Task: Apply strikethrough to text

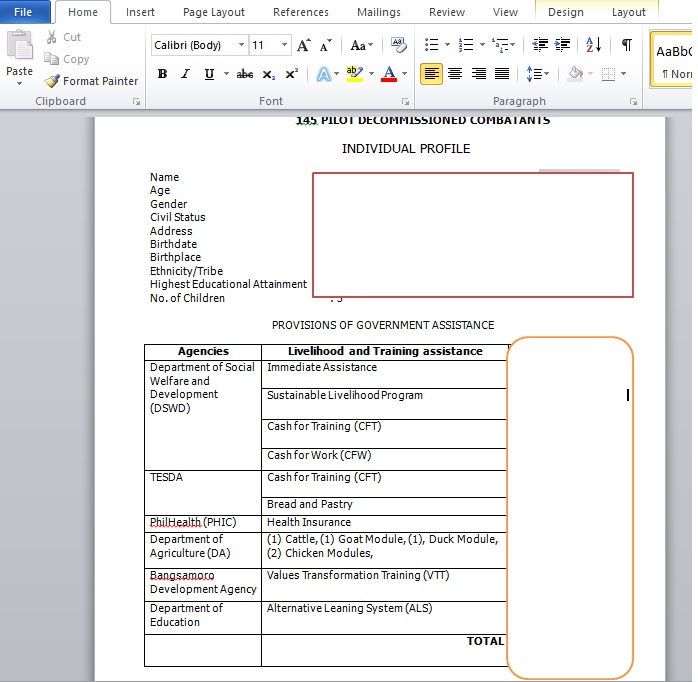Action: pos(244,74)
